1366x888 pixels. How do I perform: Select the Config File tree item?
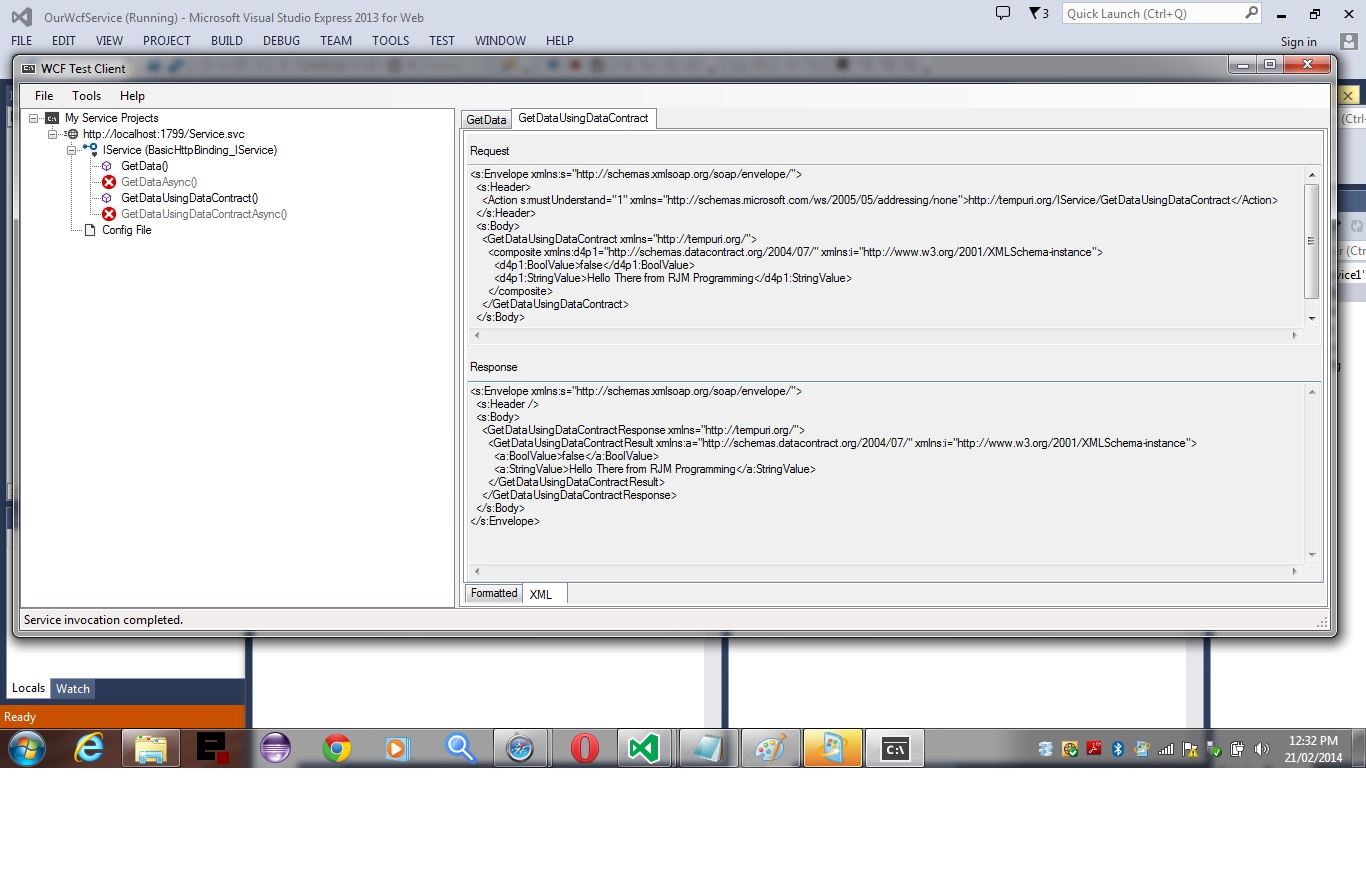127,230
